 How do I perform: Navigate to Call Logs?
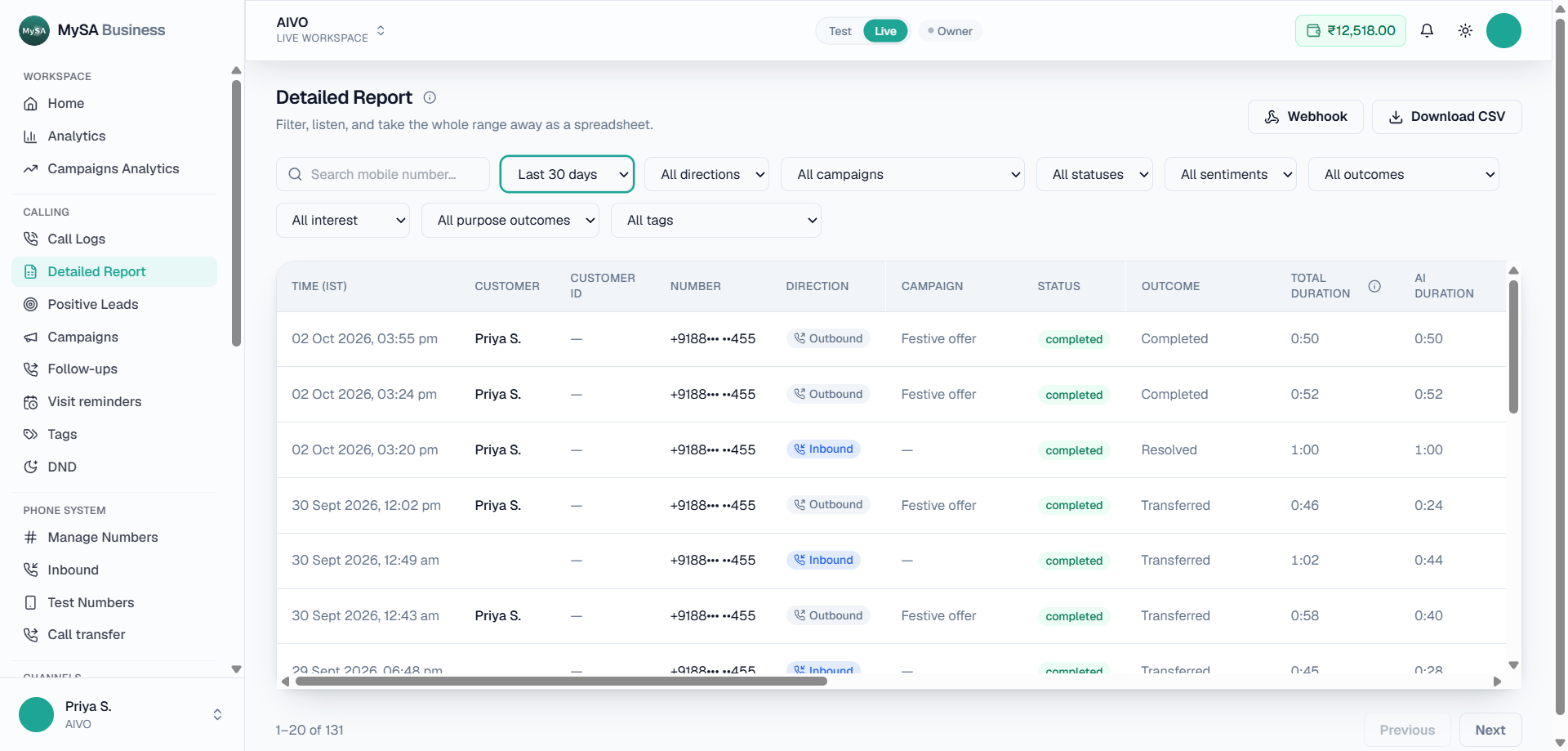pos(114,239)
